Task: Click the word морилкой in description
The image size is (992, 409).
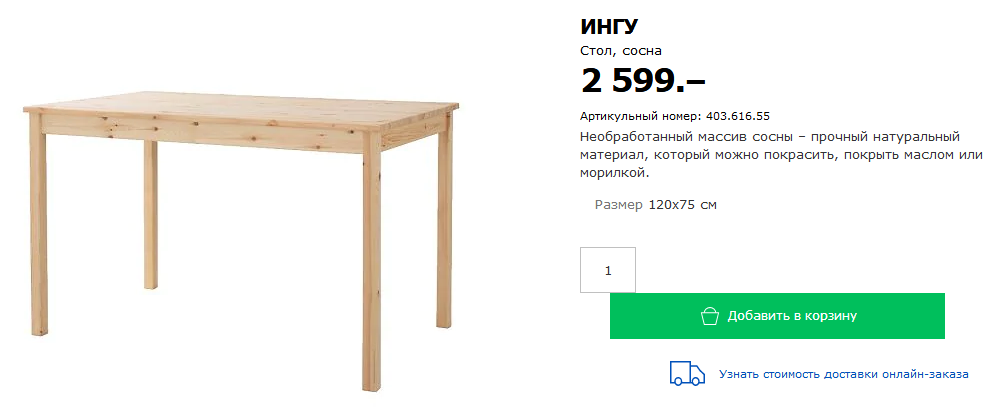Action: click(x=614, y=173)
